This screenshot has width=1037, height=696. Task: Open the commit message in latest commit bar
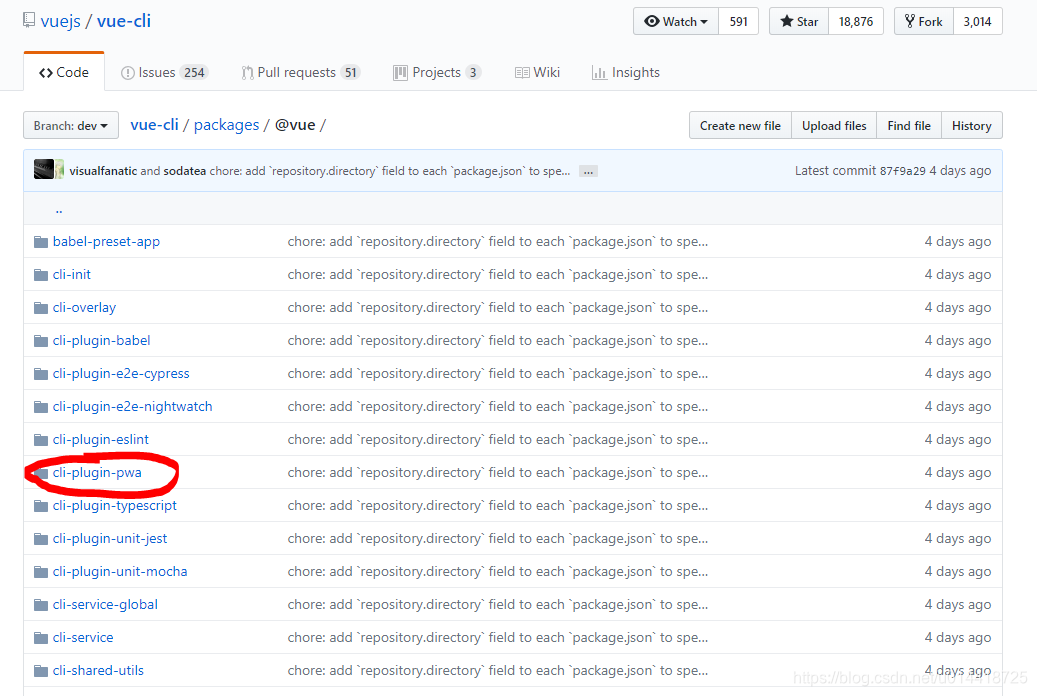(390, 171)
